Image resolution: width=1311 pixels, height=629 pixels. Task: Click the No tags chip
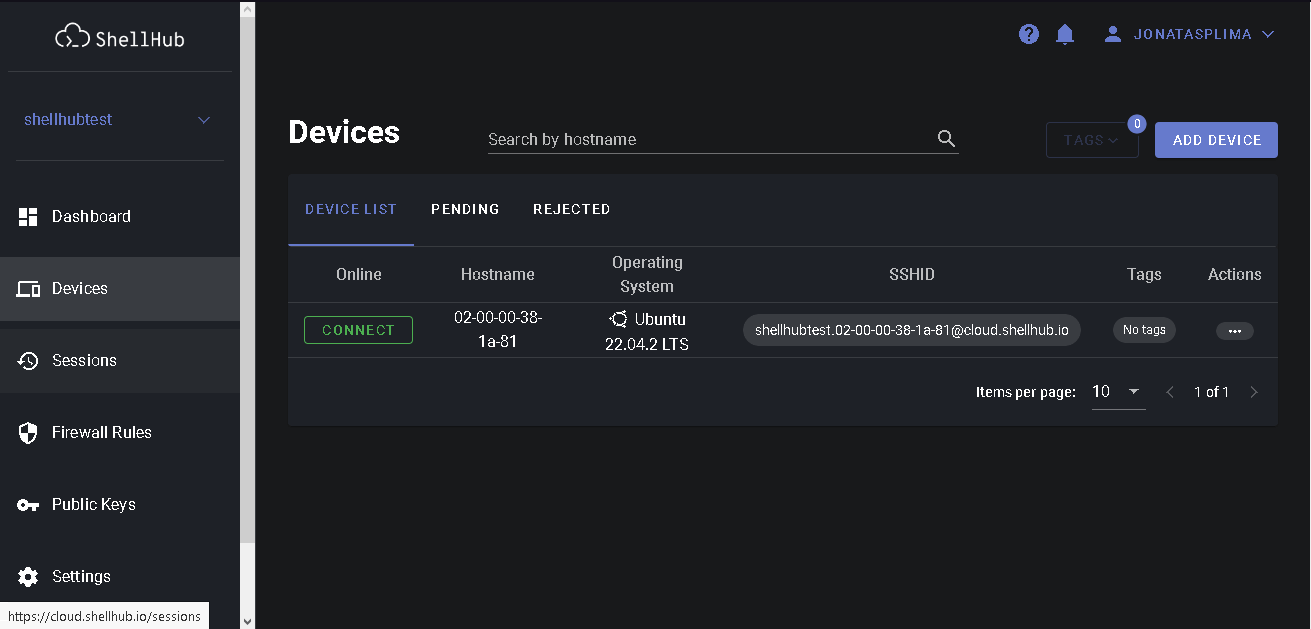pyautogui.click(x=1144, y=330)
